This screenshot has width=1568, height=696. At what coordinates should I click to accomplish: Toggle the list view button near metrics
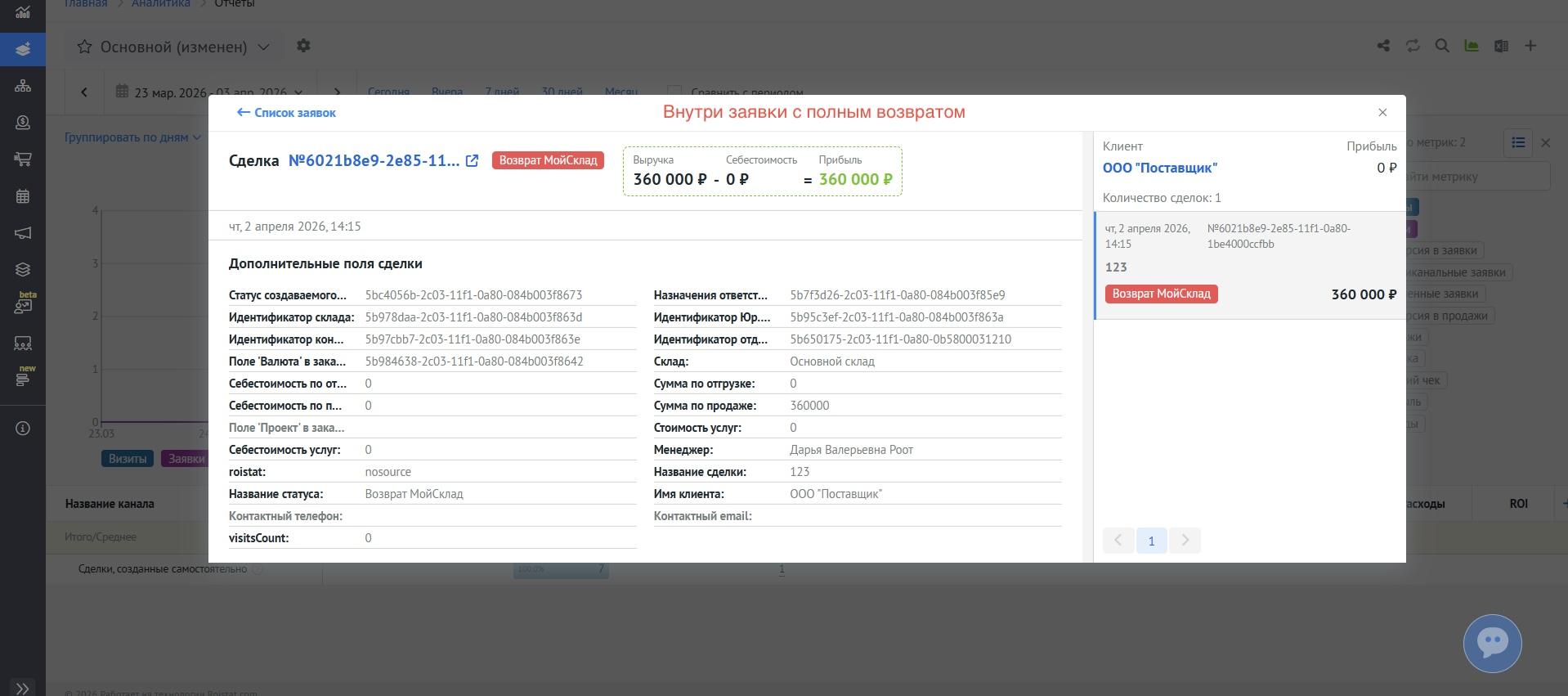pos(1518,142)
